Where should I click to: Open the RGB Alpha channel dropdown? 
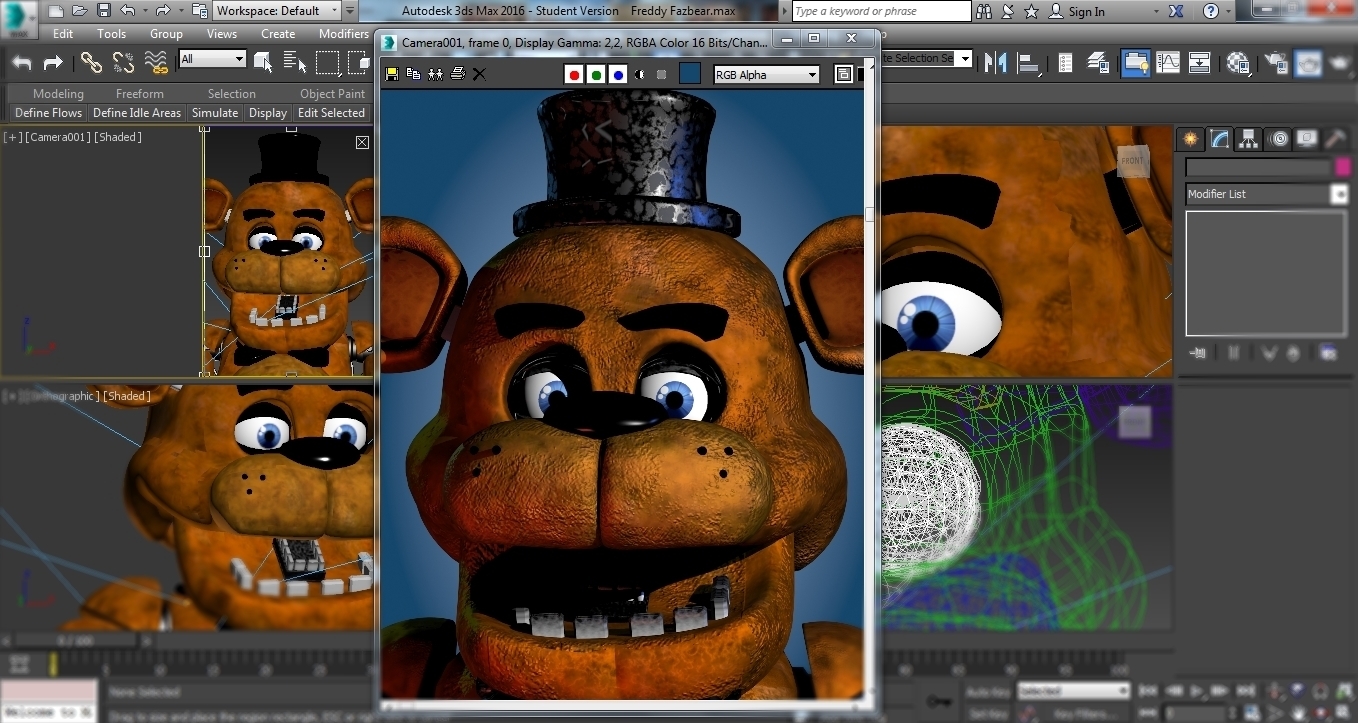click(766, 74)
